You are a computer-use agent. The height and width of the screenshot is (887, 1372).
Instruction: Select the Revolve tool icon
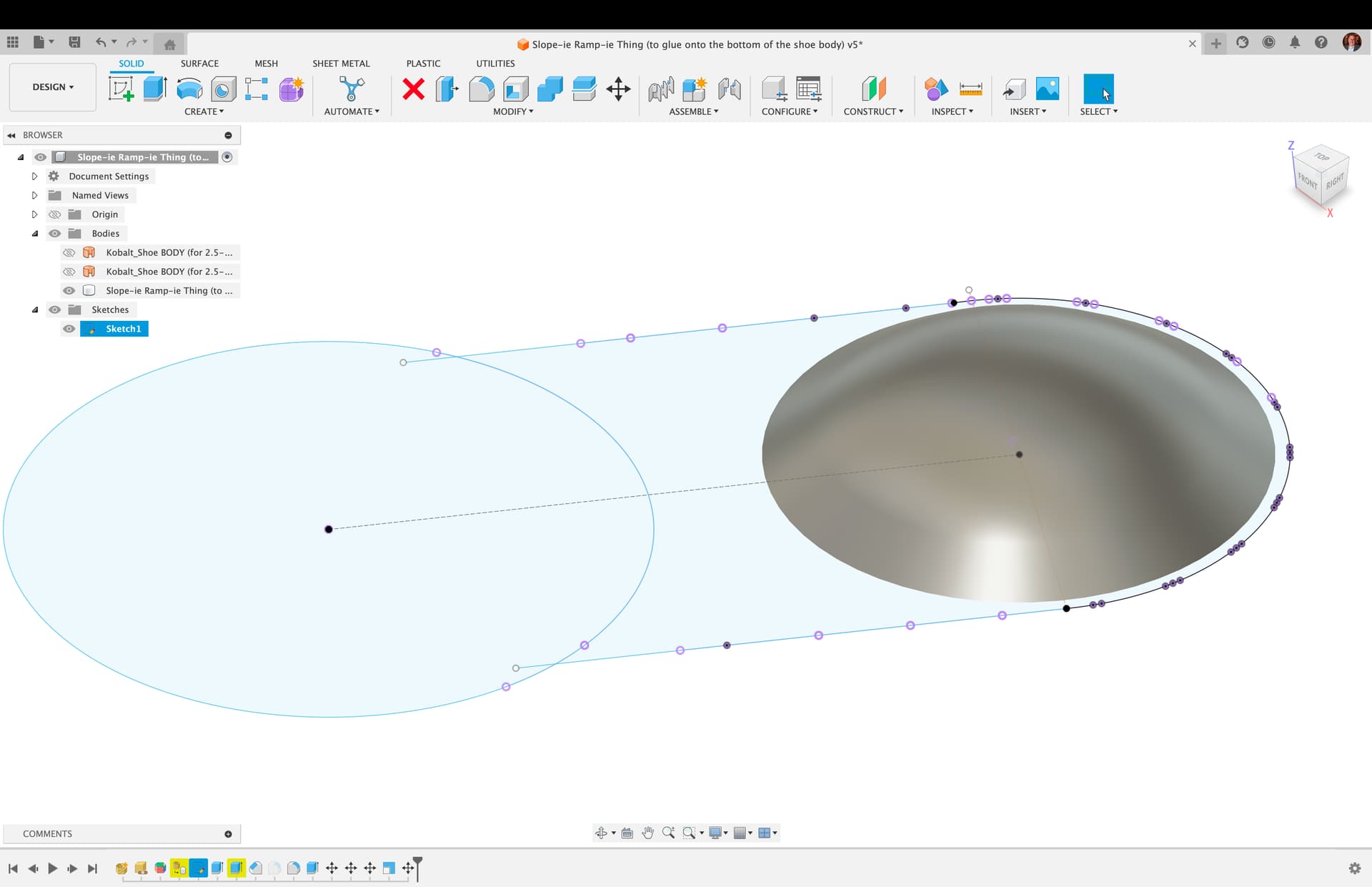coord(189,89)
